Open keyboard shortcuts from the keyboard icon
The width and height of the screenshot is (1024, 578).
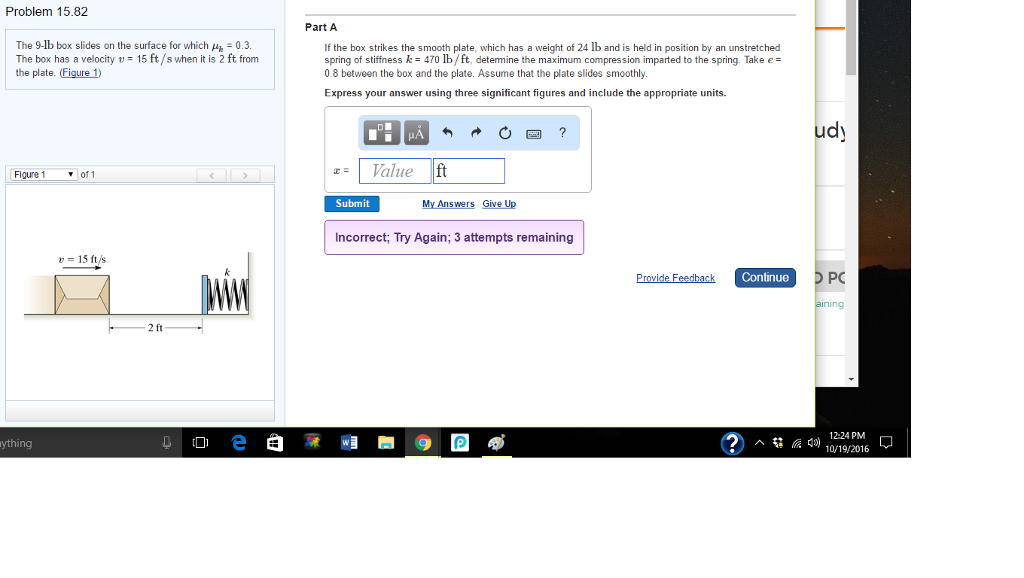(x=533, y=132)
